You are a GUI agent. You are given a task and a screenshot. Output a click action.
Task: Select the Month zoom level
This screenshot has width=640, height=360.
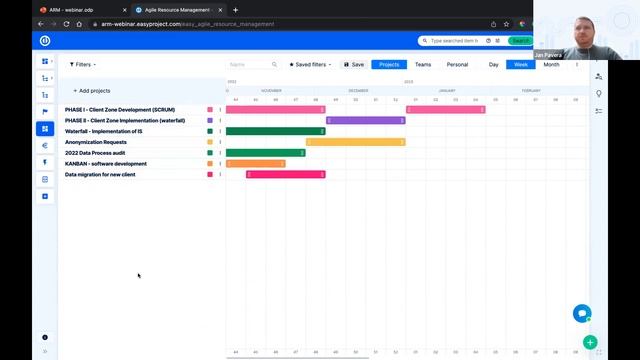pyautogui.click(x=551, y=64)
